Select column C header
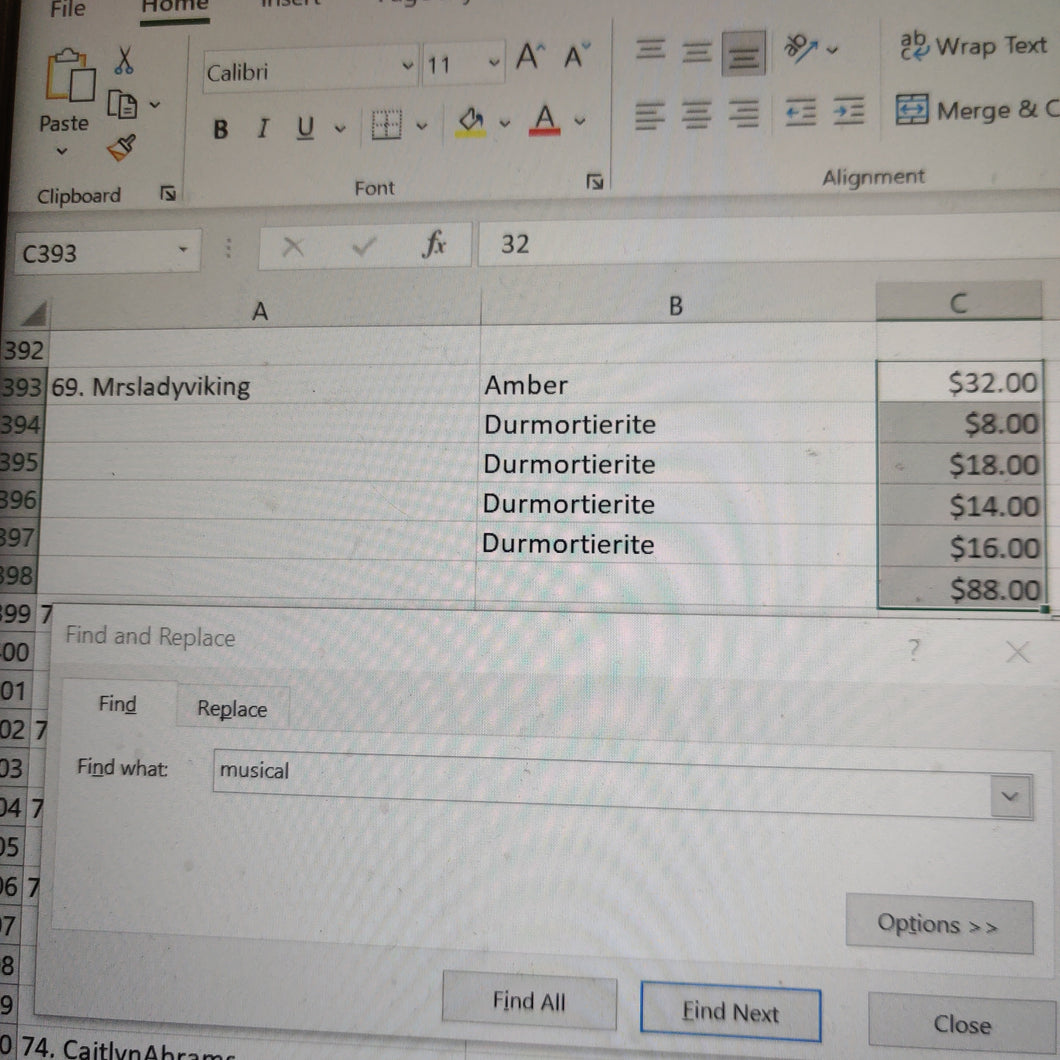The width and height of the screenshot is (1060, 1060). [x=959, y=302]
